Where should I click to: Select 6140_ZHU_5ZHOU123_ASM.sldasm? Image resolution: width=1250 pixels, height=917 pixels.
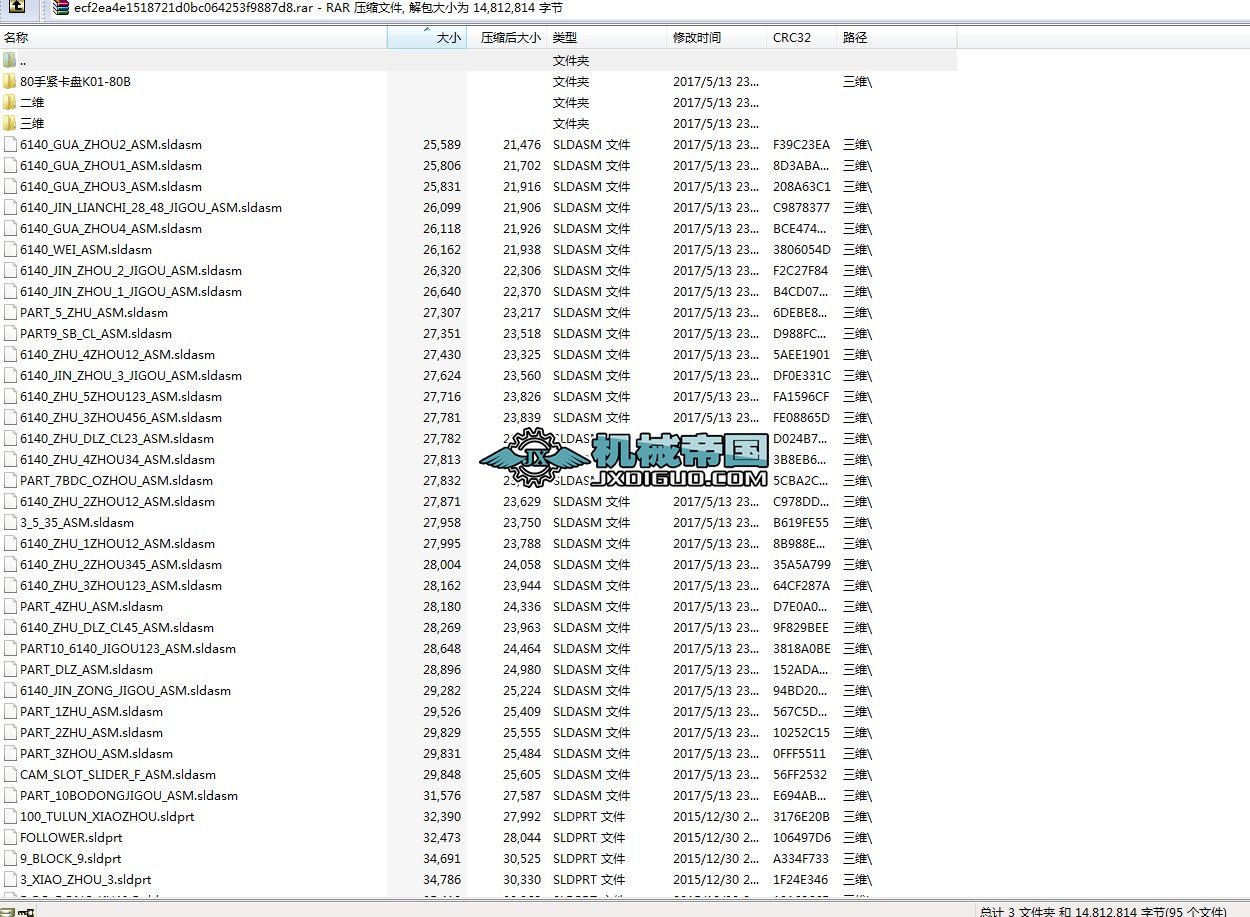pyautogui.click(x=121, y=397)
